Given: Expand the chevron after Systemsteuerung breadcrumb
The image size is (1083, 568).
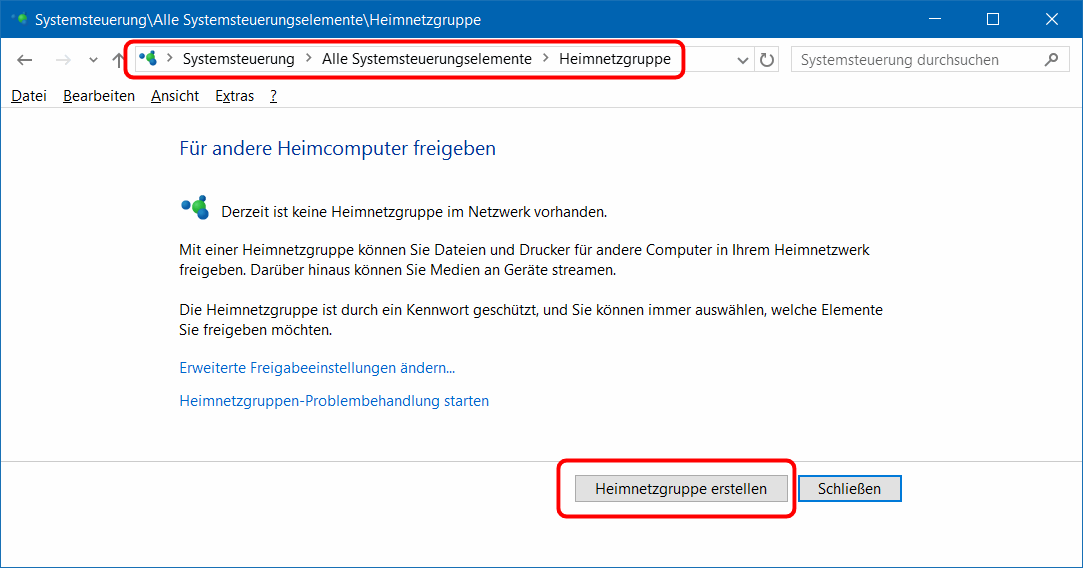Looking at the screenshot, I should (x=308, y=59).
